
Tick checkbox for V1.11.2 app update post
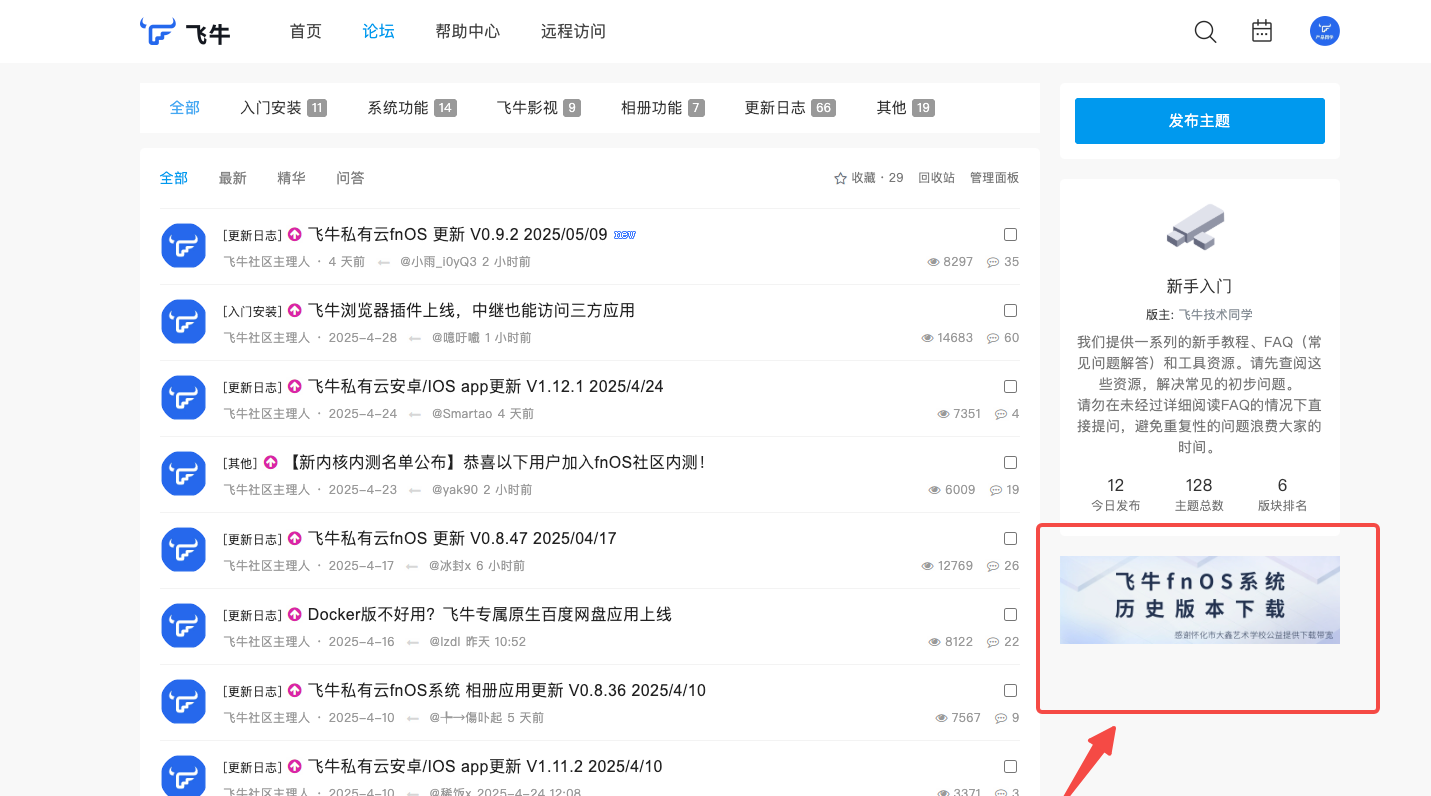(x=1010, y=767)
